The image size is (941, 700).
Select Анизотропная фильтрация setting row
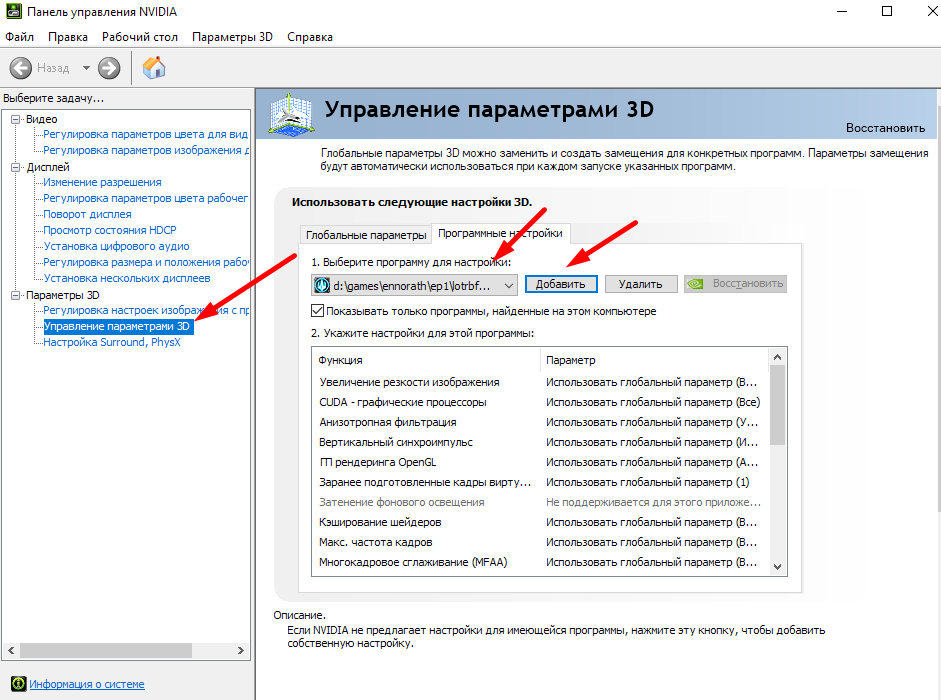point(540,422)
